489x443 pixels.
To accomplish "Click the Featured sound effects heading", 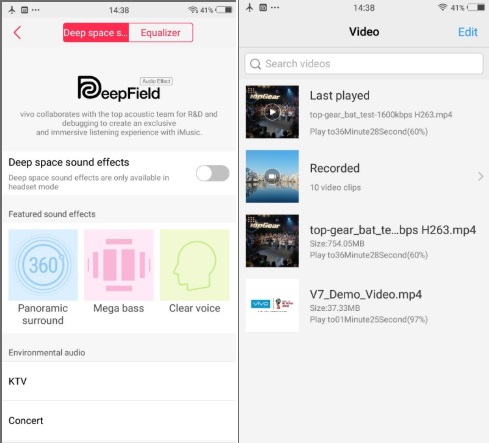I will (52, 214).
